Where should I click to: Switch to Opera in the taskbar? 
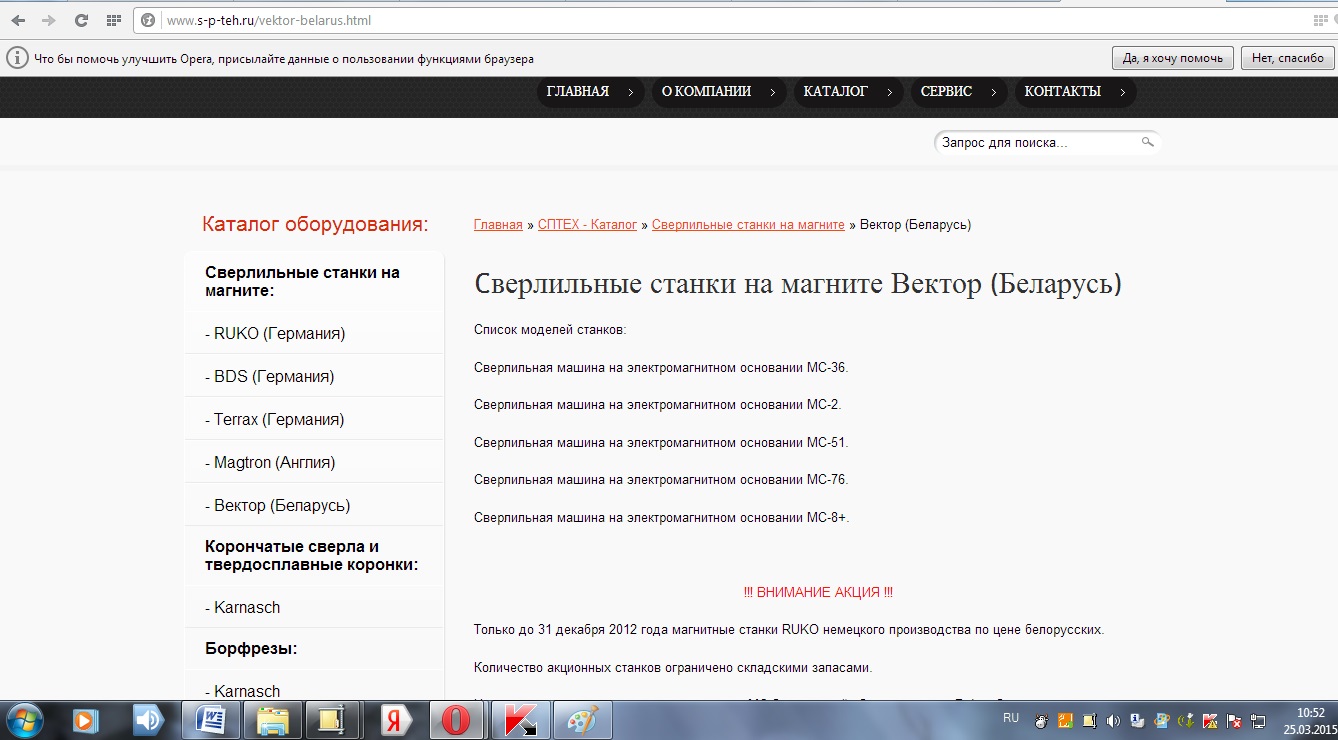(x=459, y=720)
